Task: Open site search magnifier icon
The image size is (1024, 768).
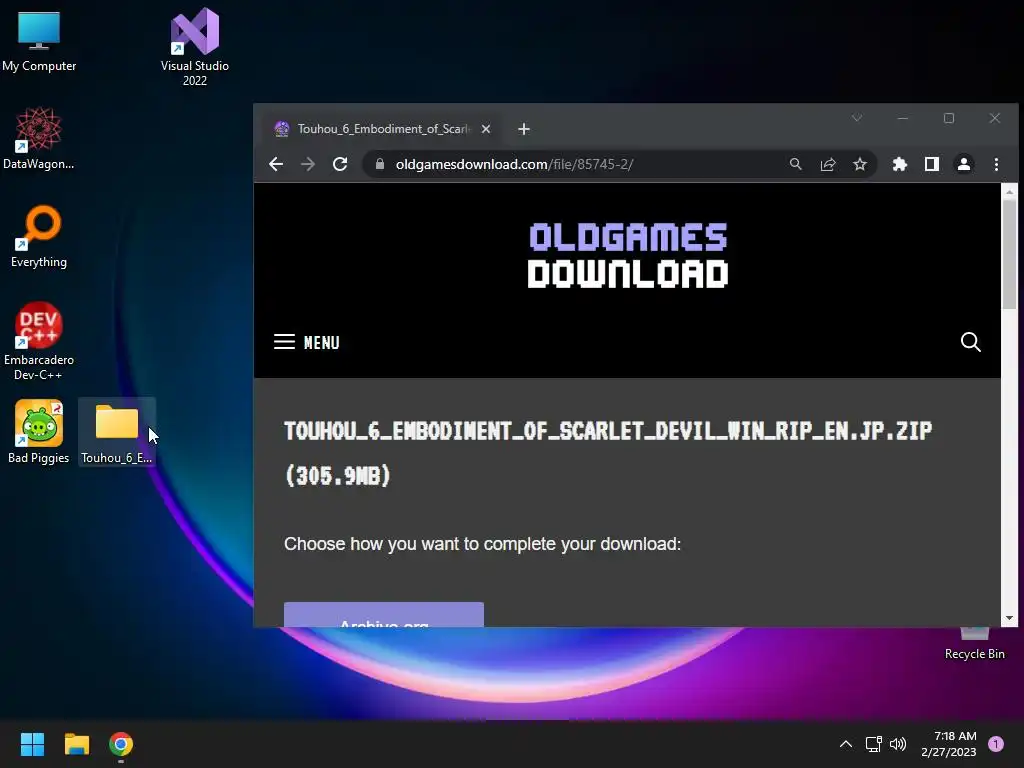Action: click(x=970, y=342)
